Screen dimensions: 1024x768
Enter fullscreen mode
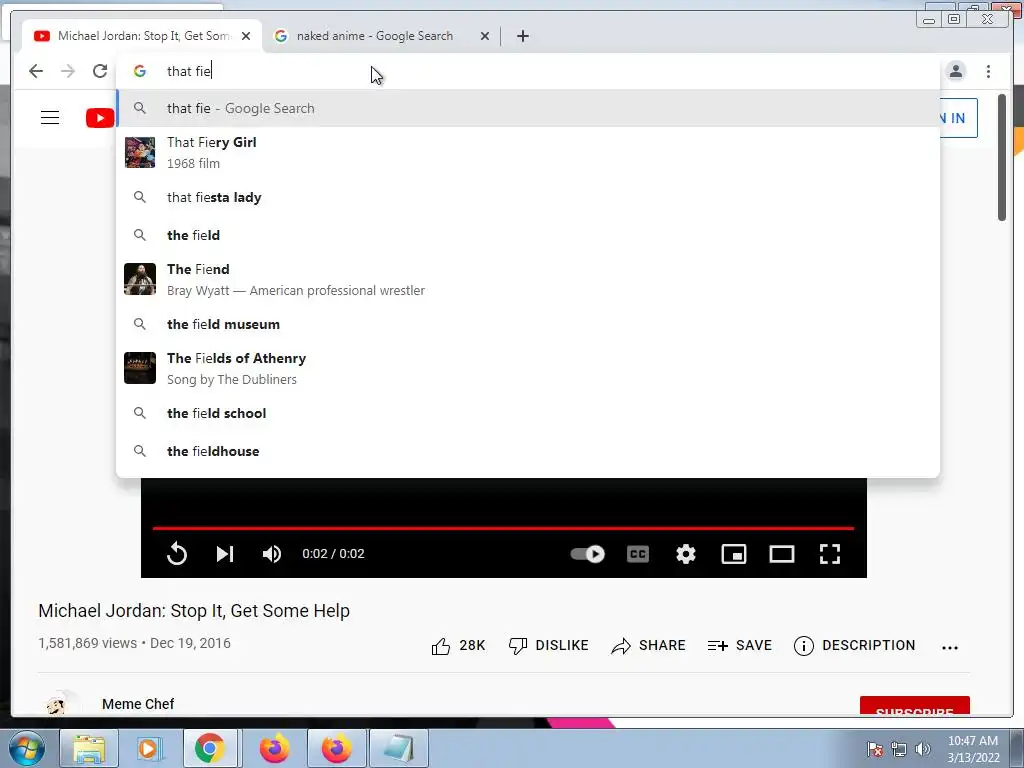[x=830, y=554]
